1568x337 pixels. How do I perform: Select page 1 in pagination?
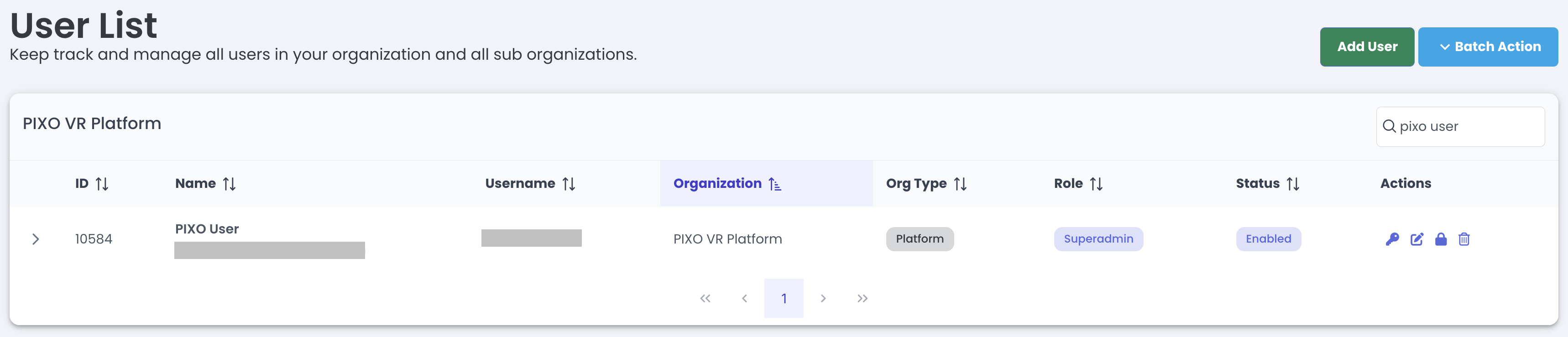pos(784,298)
